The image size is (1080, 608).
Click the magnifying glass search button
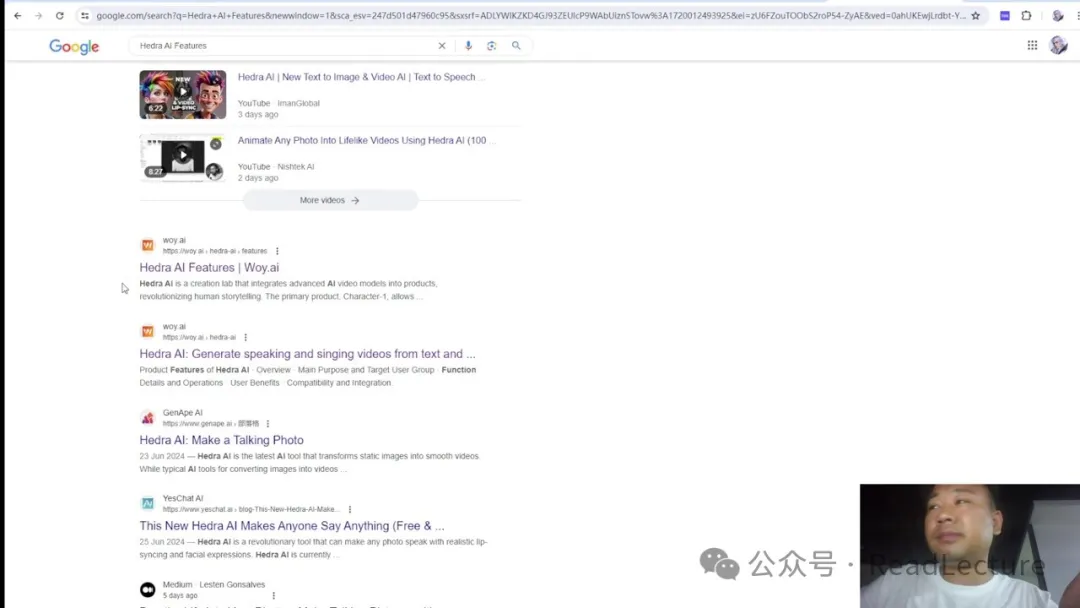tap(516, 46)
